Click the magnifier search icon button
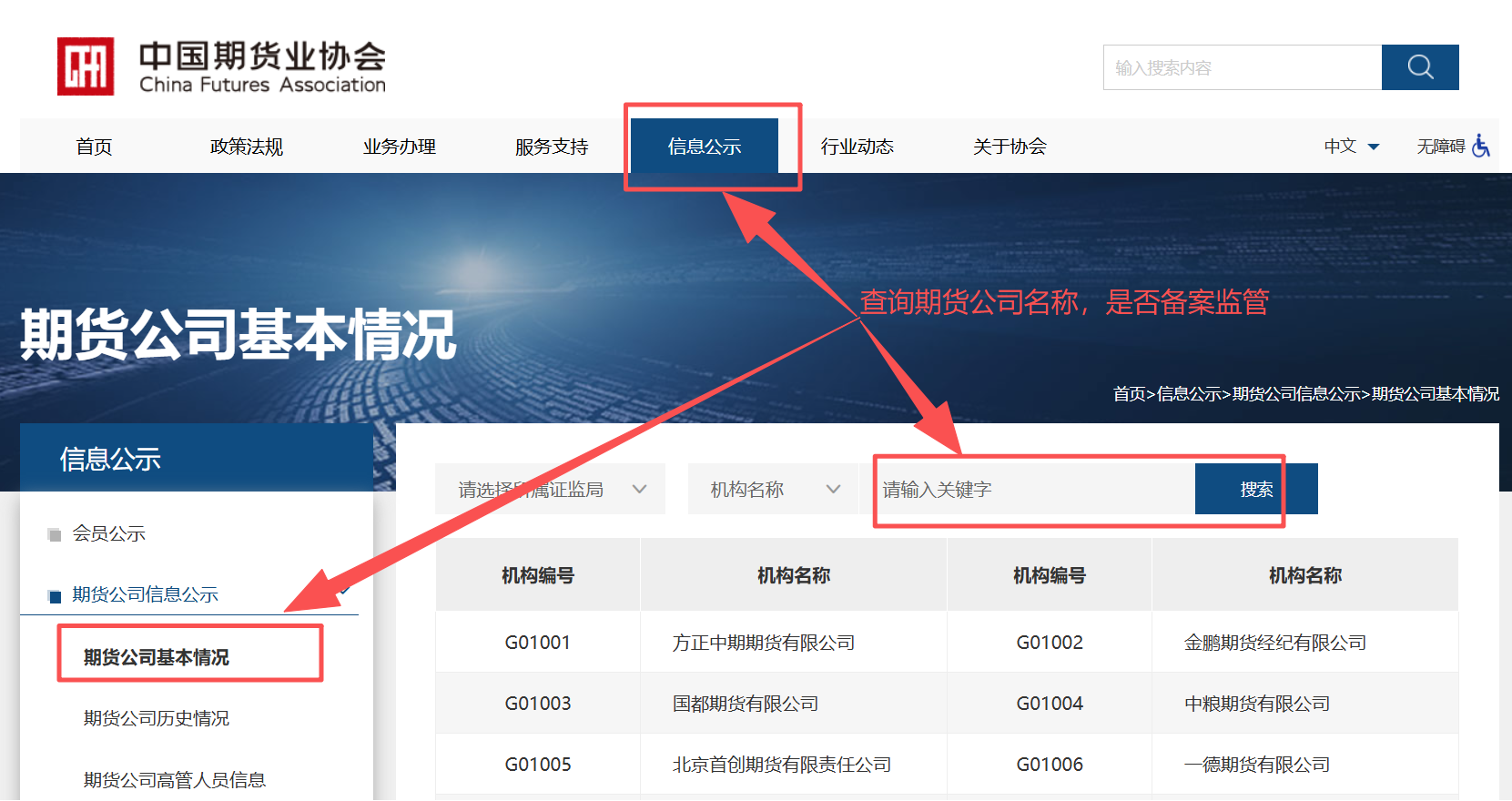The height and width of the screenshot is (801, 1512). pyautogui.click(x=1420, y=67)
